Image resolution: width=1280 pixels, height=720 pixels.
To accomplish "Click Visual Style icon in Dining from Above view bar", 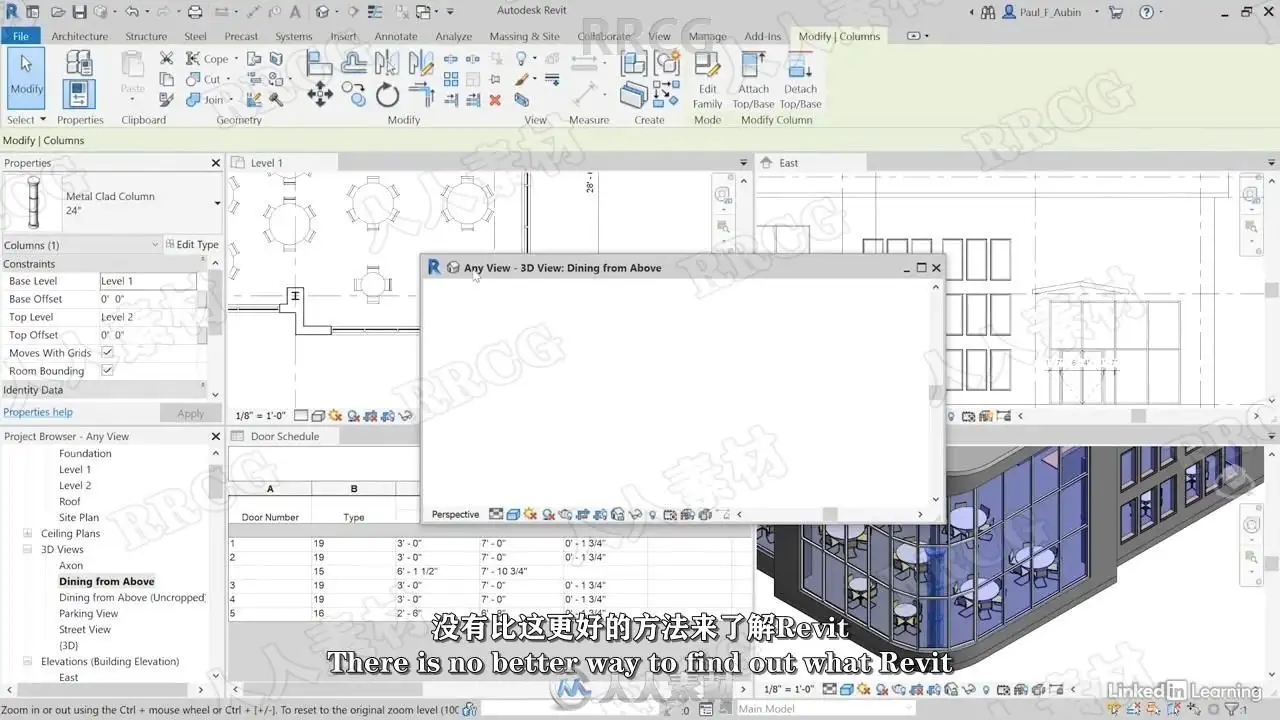I will pyautogui.click(x=512, y=515).
